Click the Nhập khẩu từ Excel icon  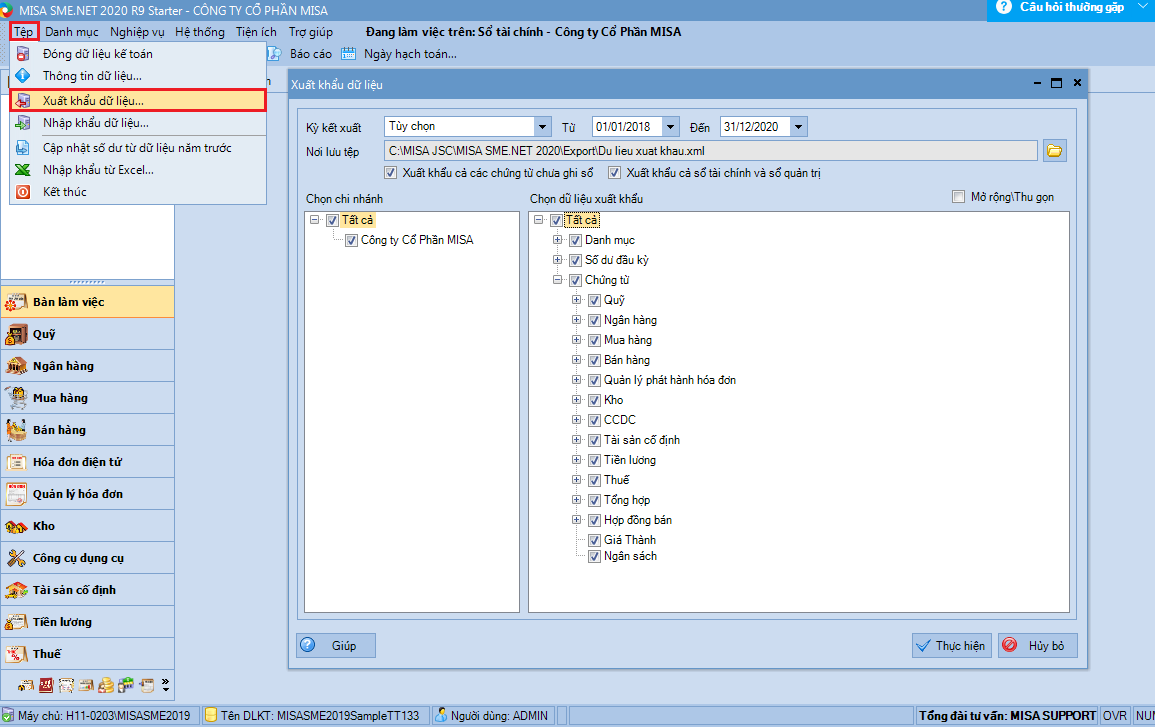(x=23, y=169)
